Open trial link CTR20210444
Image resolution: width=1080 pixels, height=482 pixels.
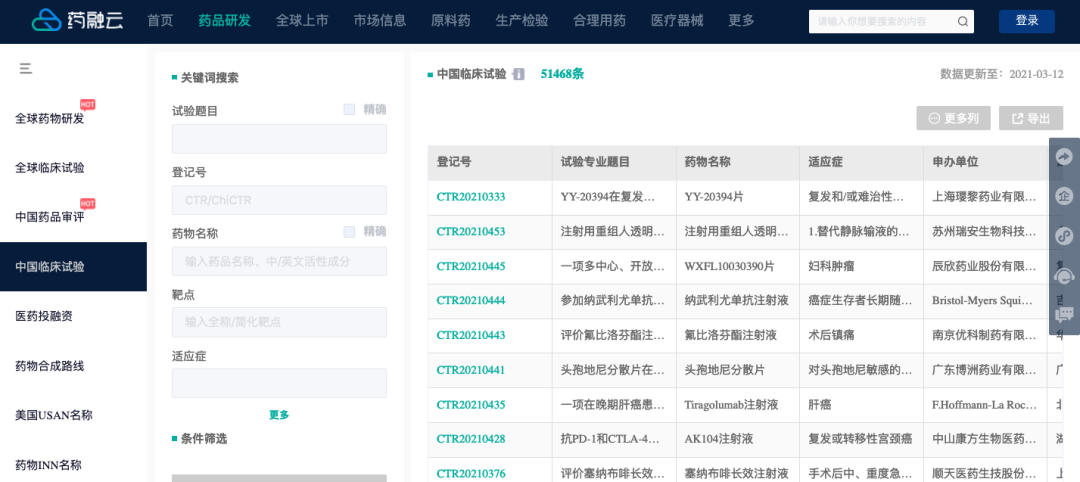[471, 300]
